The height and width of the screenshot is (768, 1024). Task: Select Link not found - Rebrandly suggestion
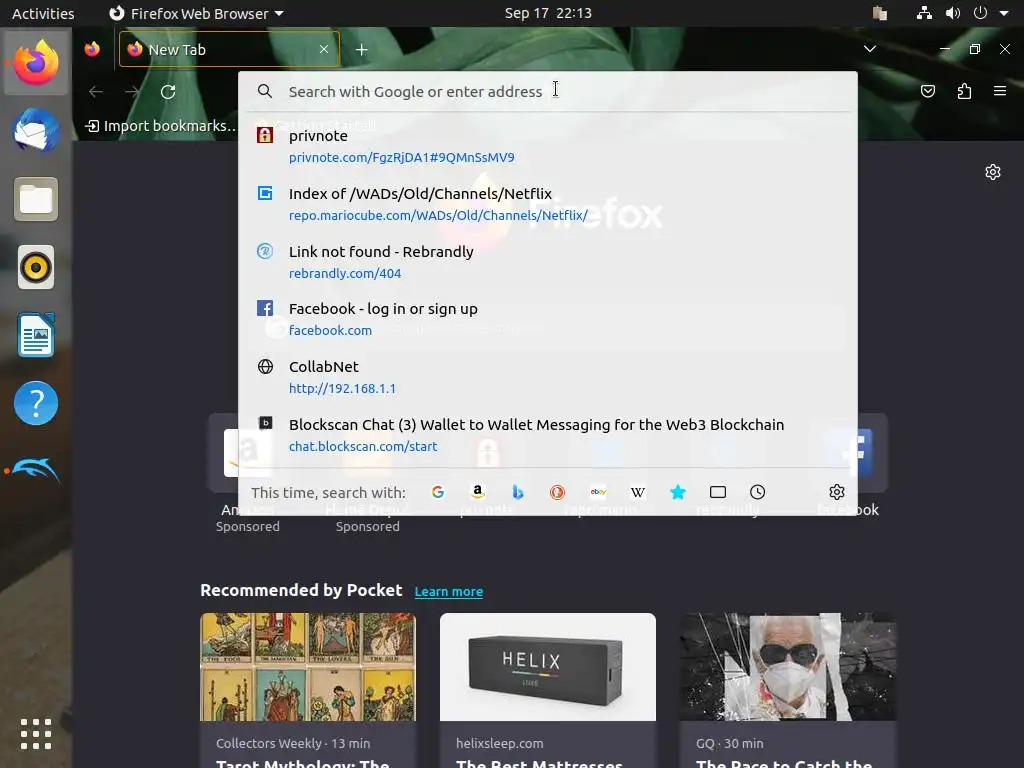tap(548, 262)
